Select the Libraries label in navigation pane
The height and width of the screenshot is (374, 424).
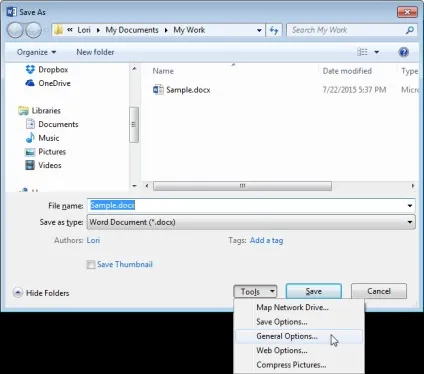pyautogui.click(x=46, y=111)
